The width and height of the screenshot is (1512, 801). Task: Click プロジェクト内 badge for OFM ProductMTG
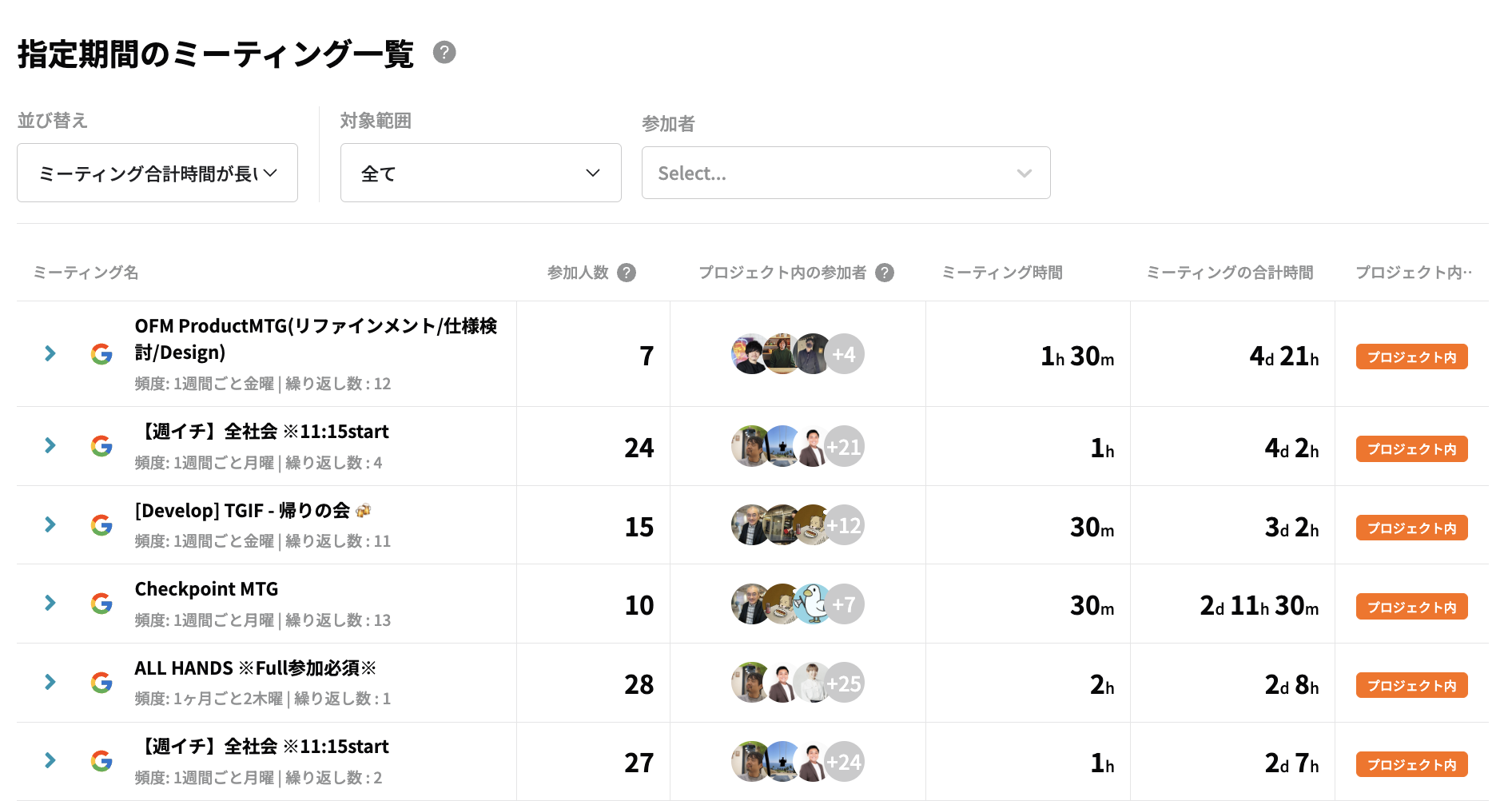point(1411,357)
